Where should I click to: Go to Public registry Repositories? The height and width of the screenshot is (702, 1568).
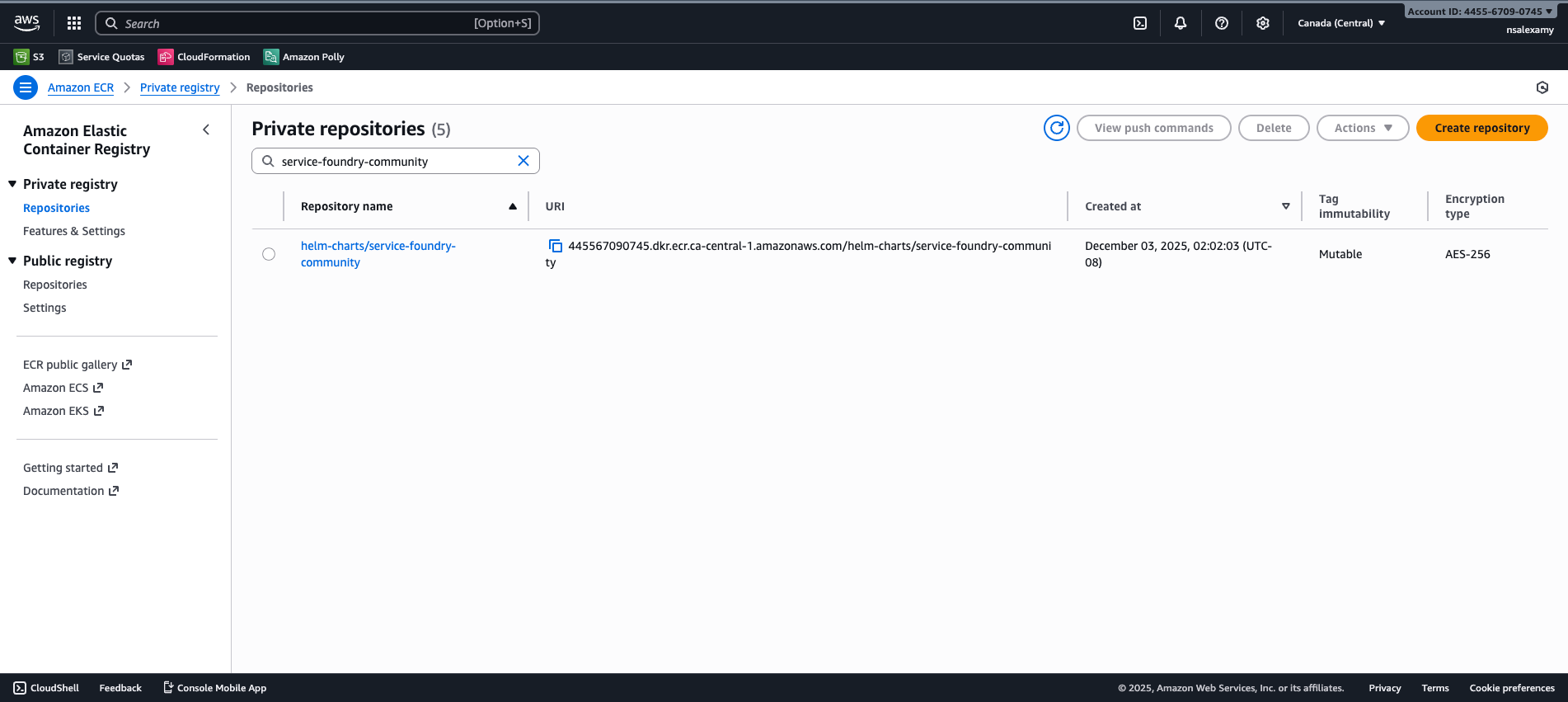(55, 285)
